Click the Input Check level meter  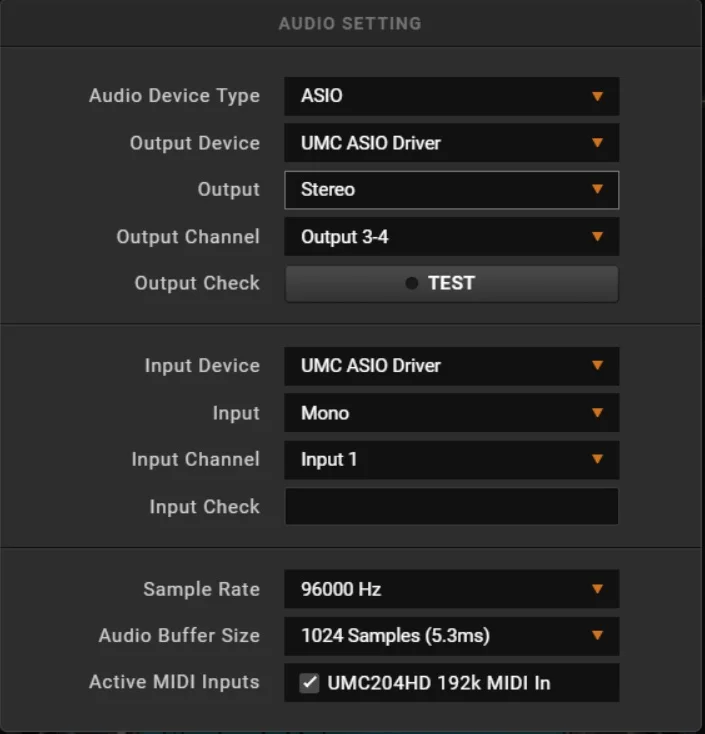pos(451,507)
